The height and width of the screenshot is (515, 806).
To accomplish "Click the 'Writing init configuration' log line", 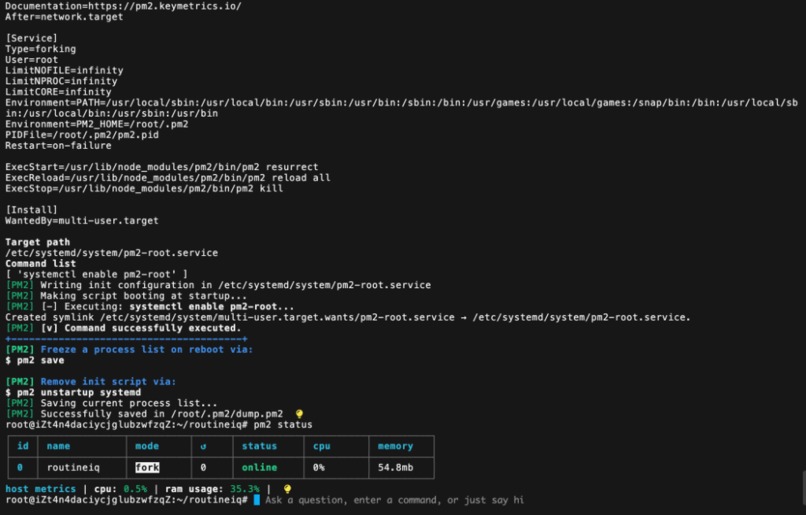I will (218, 285).
